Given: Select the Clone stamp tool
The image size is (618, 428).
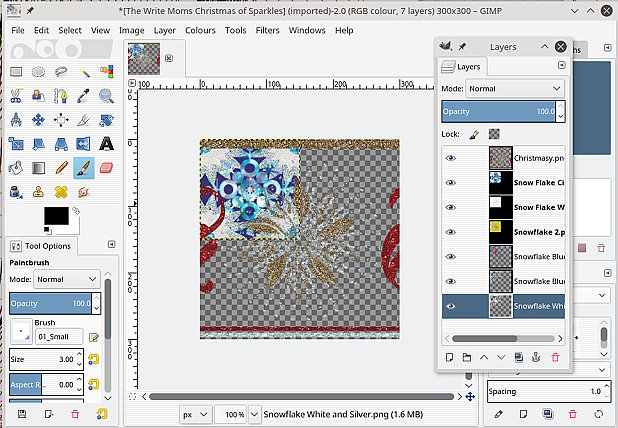Looking at the screenshot, I should (38, 192).
